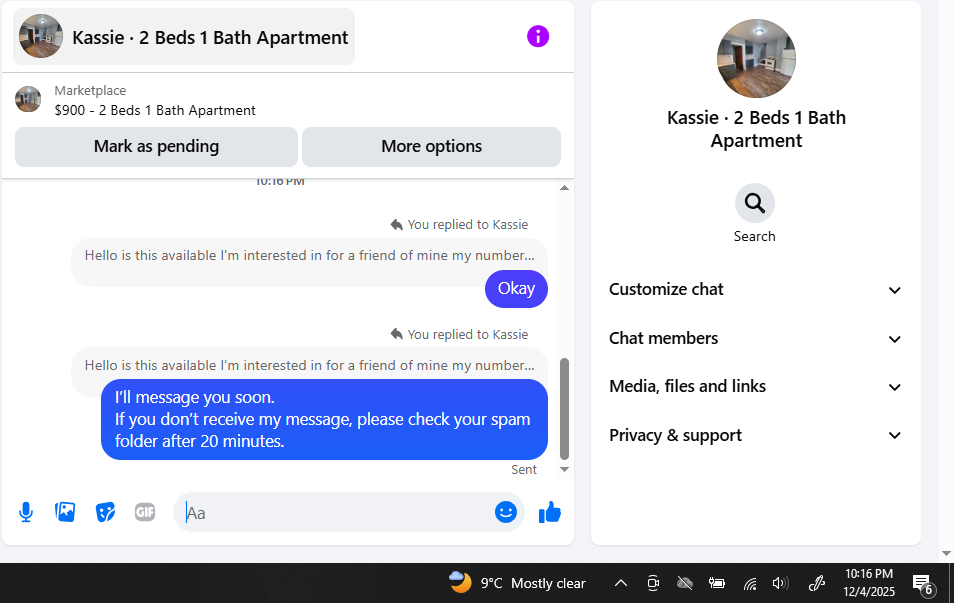Click quoted reply above the Okay message
Screen dimensions: 954x603
tap(309, 256)
